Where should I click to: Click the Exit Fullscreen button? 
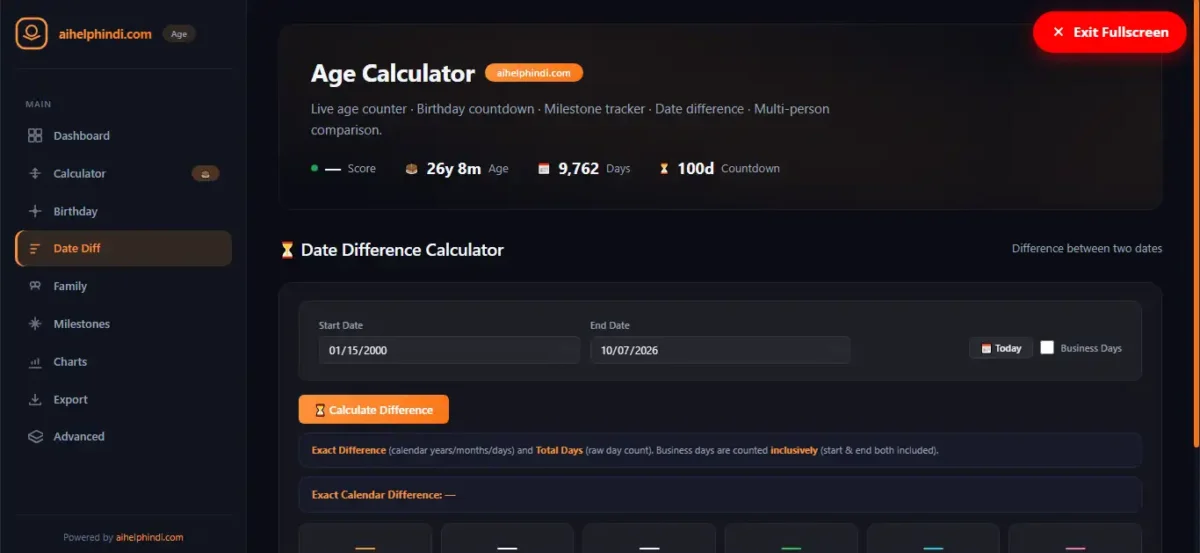1110,32
